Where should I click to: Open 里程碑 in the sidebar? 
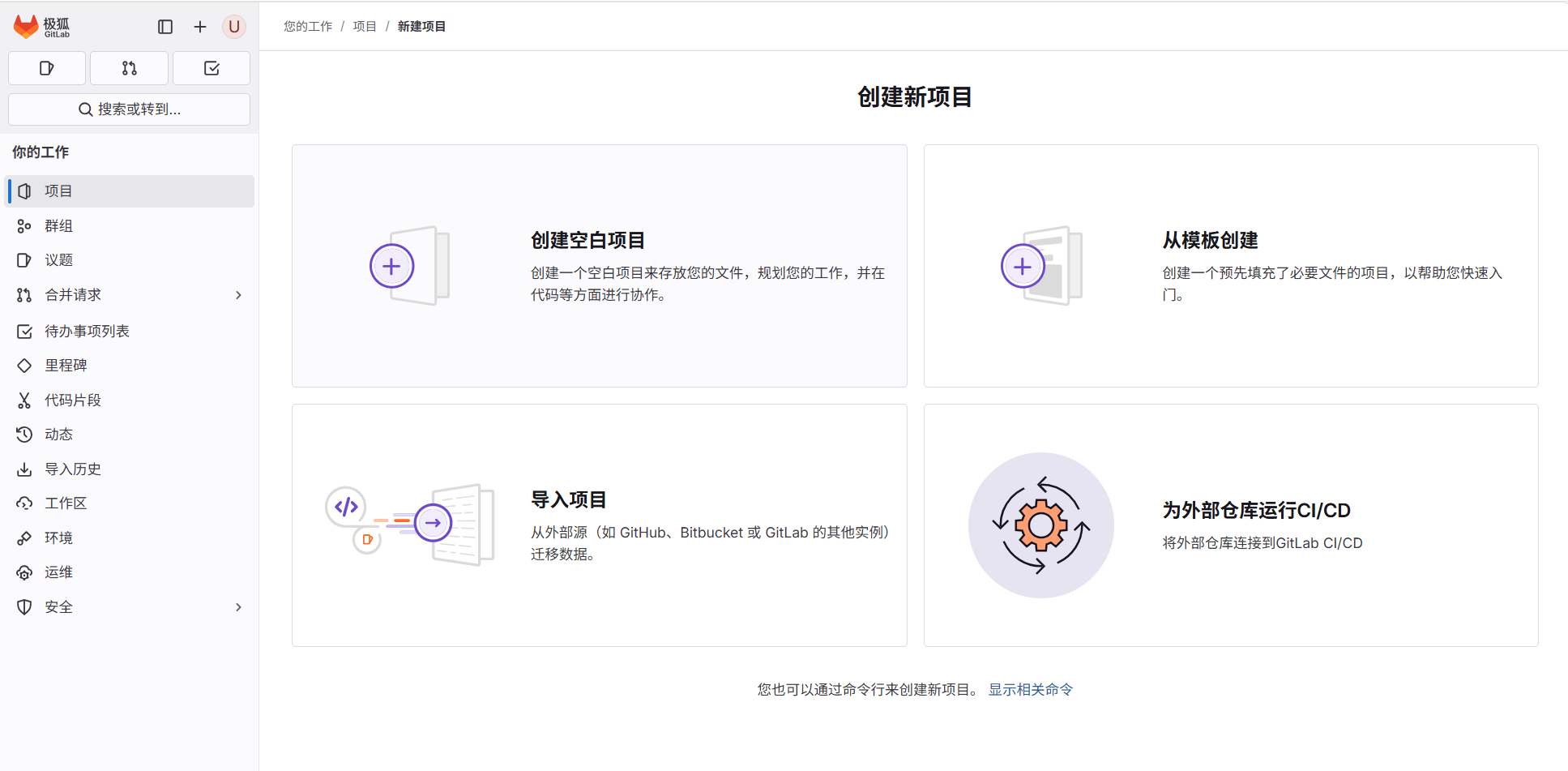130,366
